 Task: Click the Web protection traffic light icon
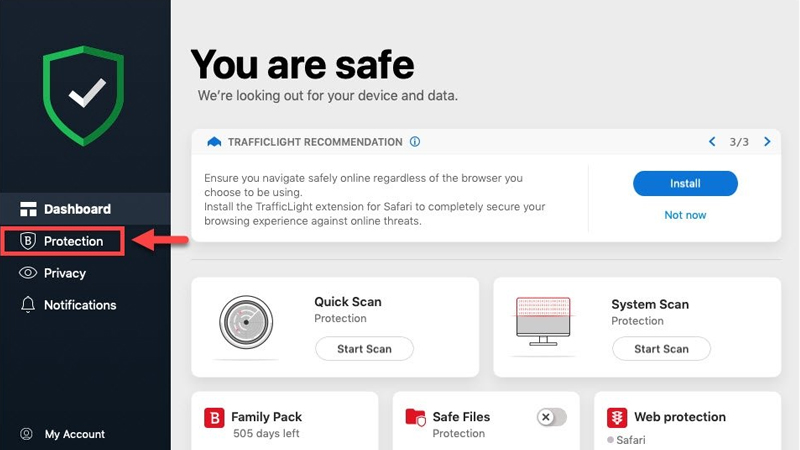618,418
